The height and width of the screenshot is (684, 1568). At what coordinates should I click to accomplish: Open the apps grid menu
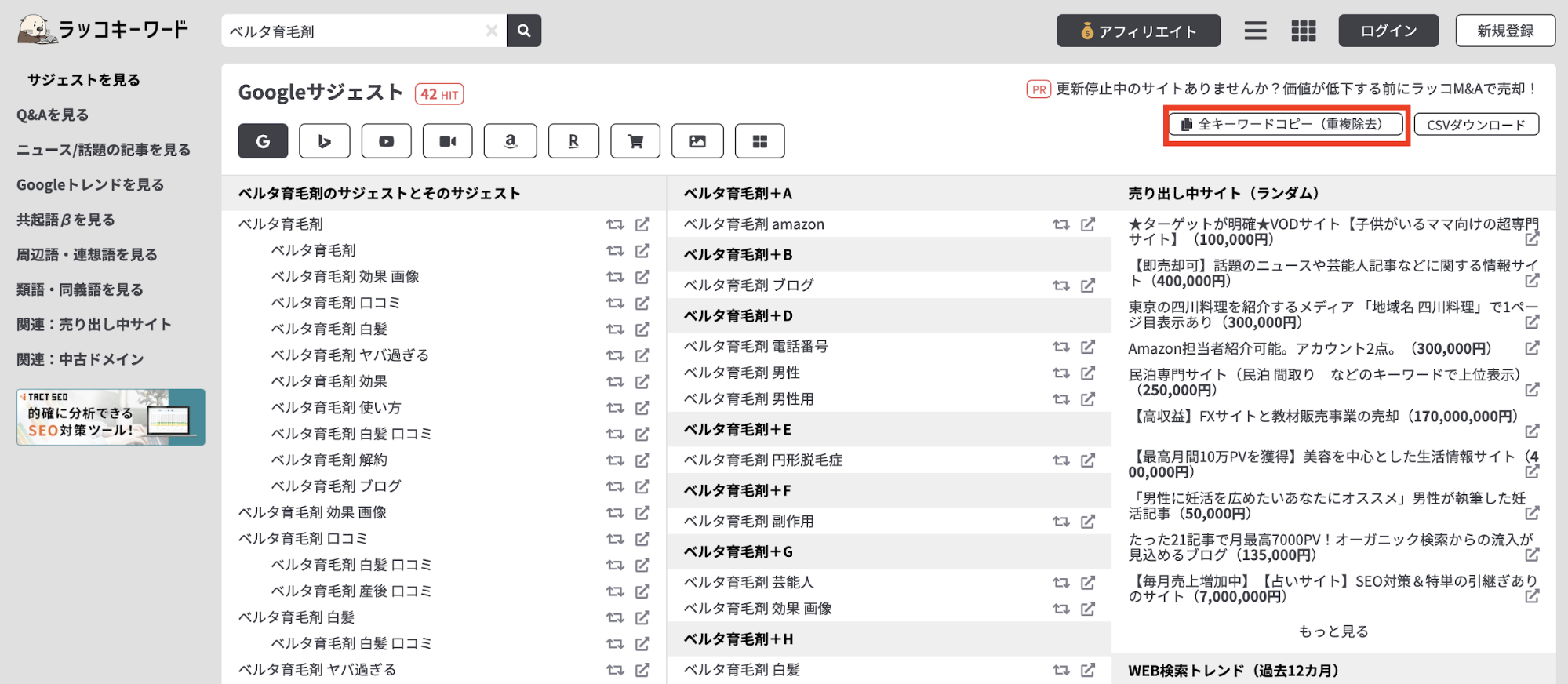(1304, 31)
